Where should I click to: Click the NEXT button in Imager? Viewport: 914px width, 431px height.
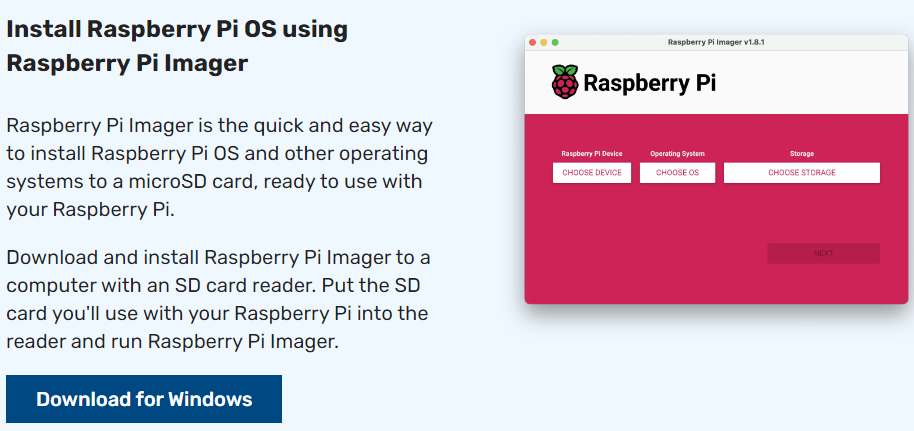tap(823, 253)
